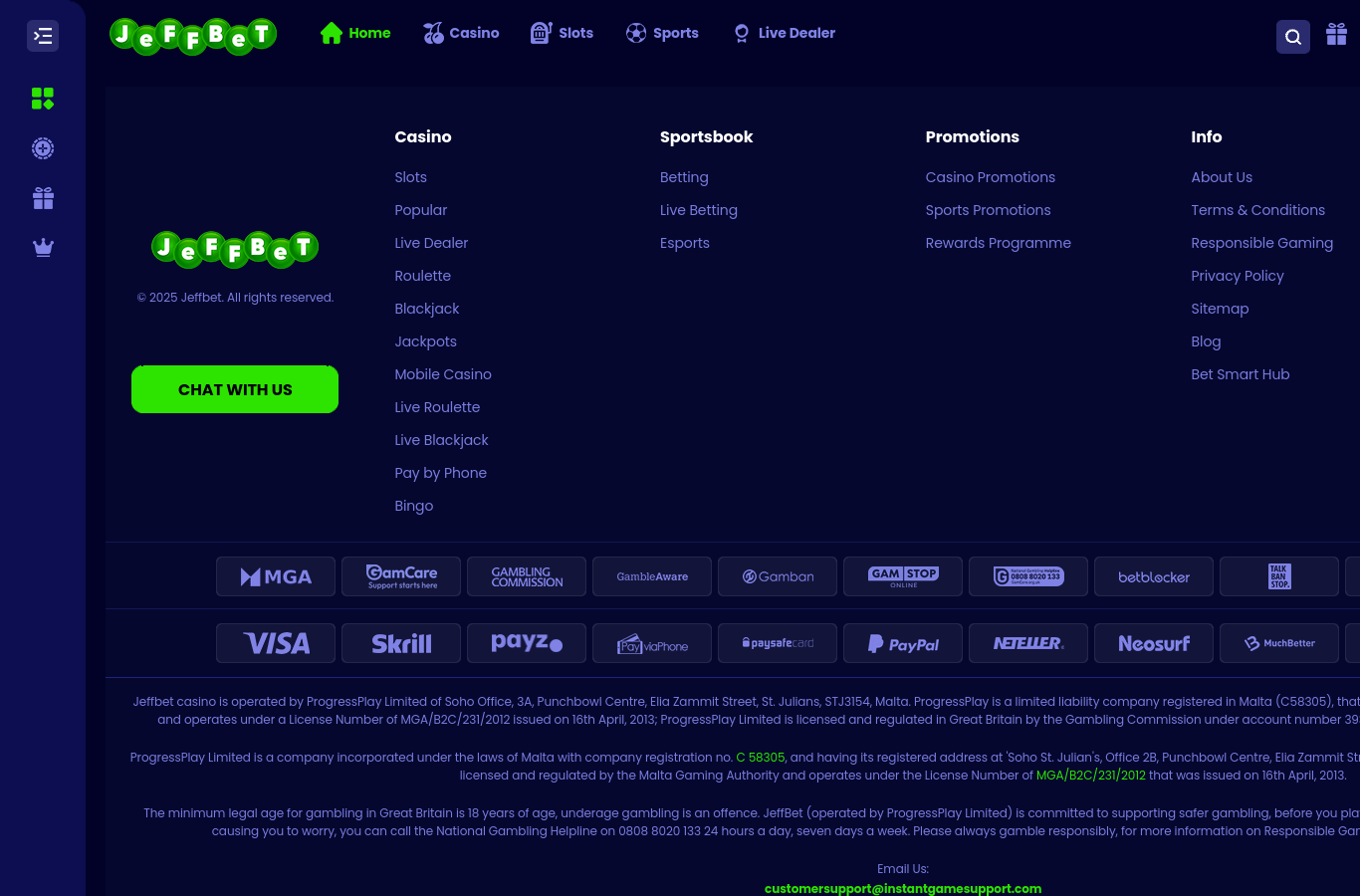Image resolution: width=1360 pixels, height=896 pixels.
Task: Open the Talk Ban Stop badge
Action: (1279, 576)
